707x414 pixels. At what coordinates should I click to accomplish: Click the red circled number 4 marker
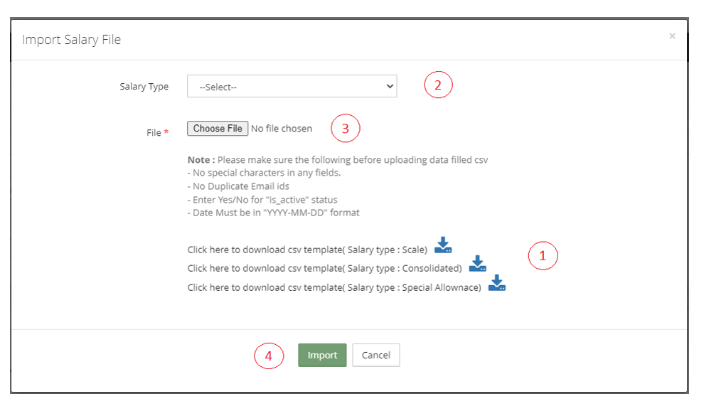(268, 355)
